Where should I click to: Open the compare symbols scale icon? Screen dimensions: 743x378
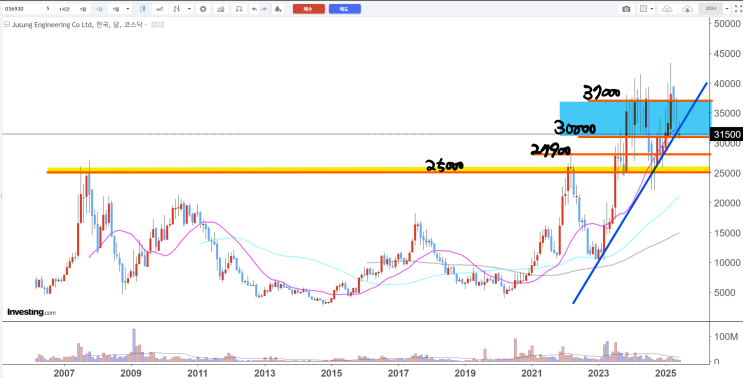click(239, 9)
